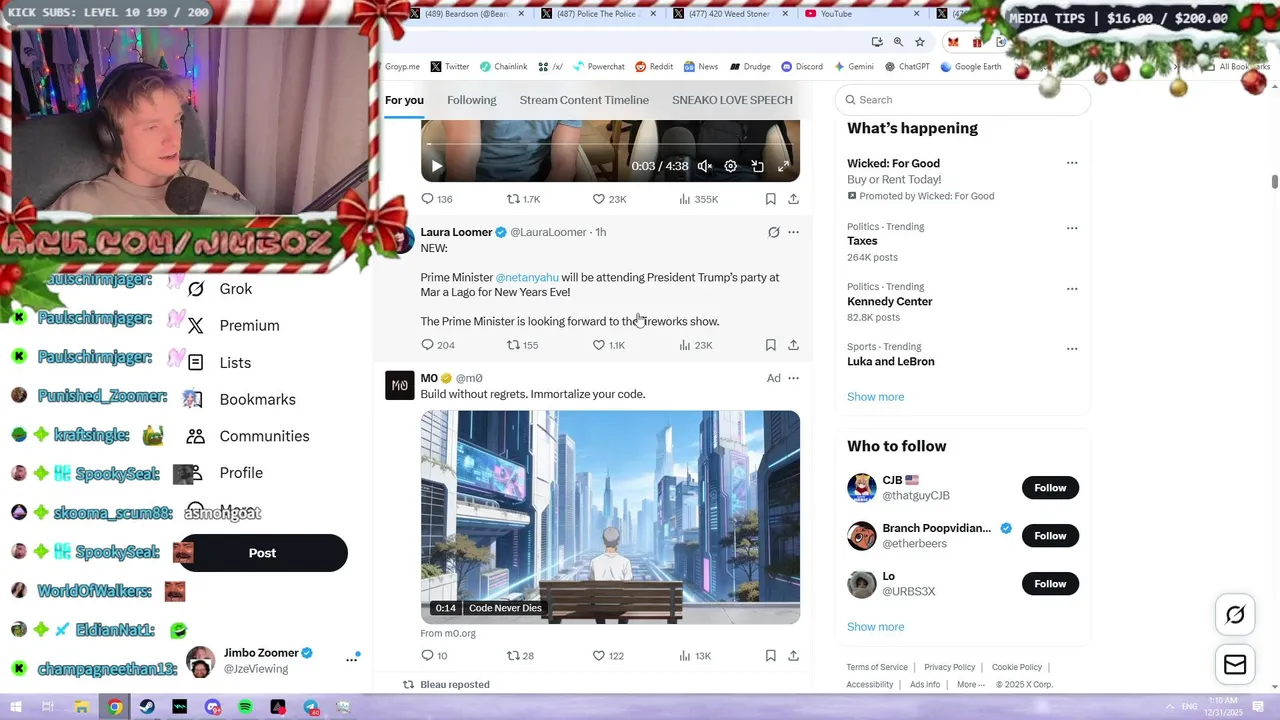Viewport: 1280px width, 720px height.
Task: View analytics showing 355K views
Action: [x=698, y=199]
